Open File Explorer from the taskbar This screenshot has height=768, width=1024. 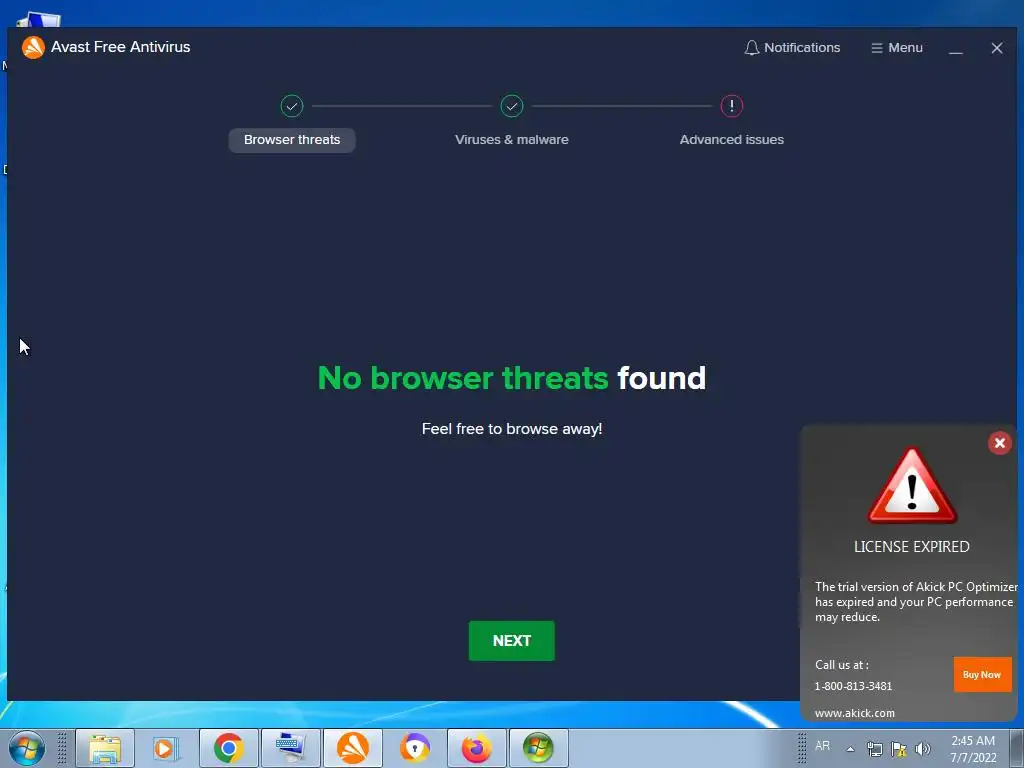(x=105, y=748)
